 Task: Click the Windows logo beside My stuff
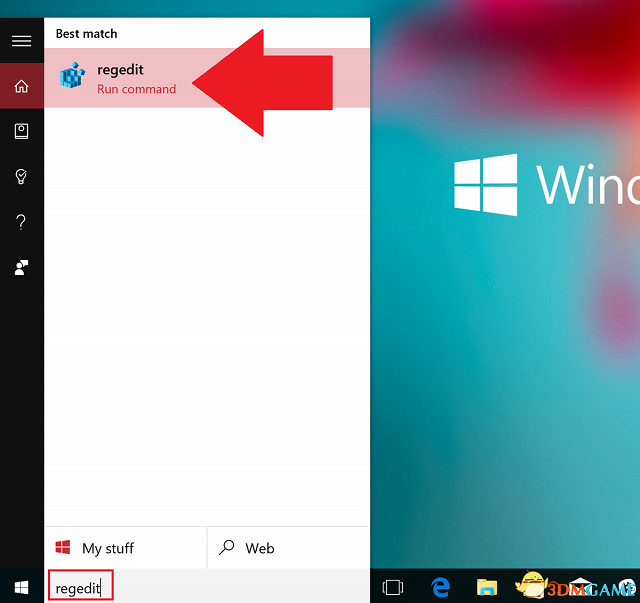click(x=62, y=548)
